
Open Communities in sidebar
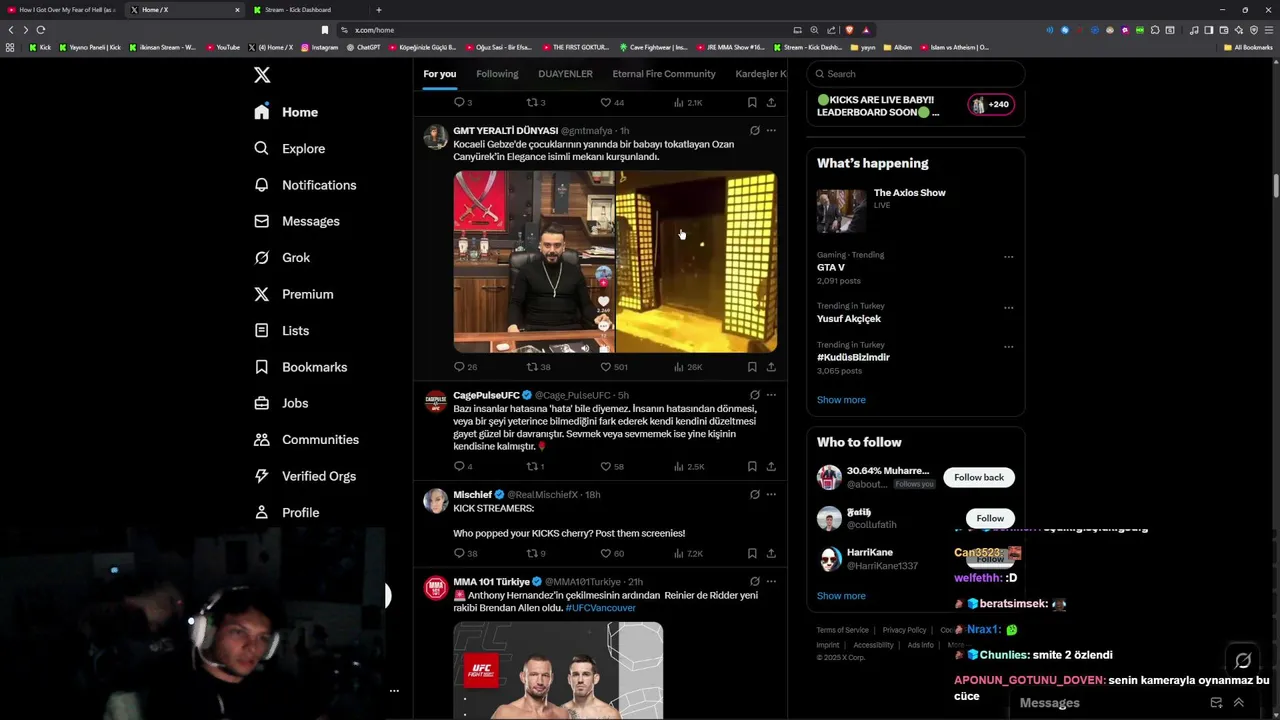[x=306, y=439]
